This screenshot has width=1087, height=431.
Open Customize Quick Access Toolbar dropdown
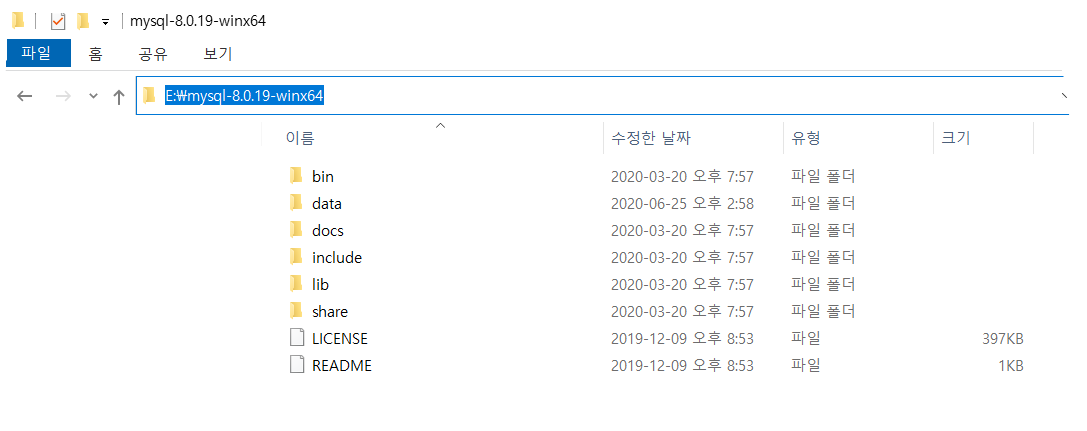105,22
